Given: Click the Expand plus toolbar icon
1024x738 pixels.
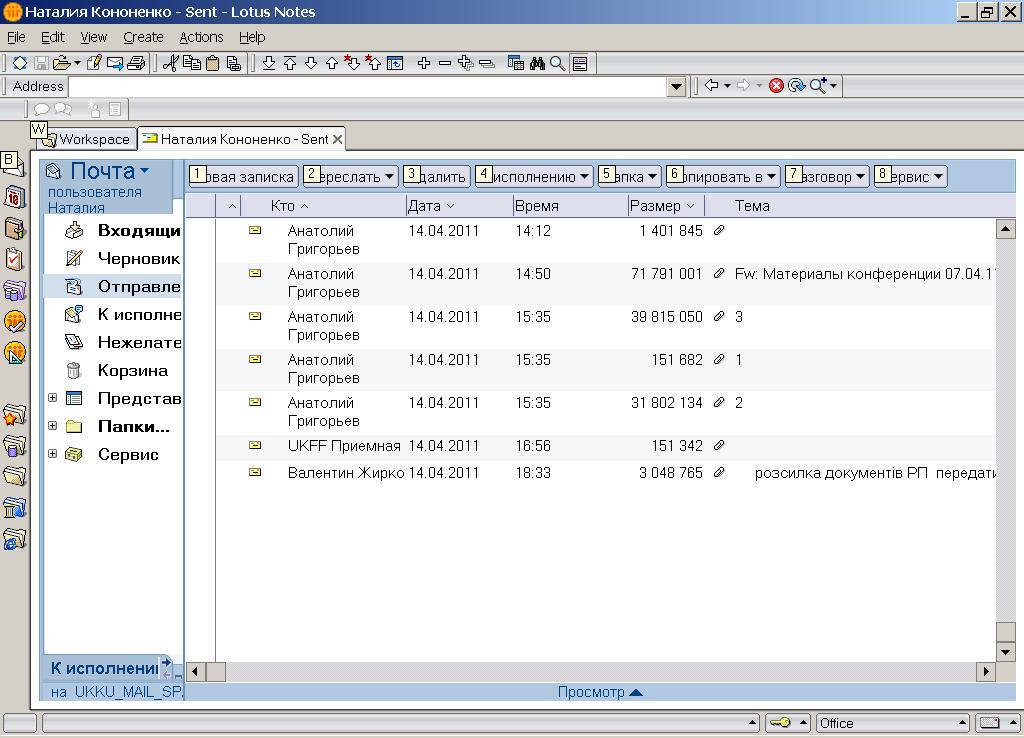Looking at the screenshot, I should point(424,63).
